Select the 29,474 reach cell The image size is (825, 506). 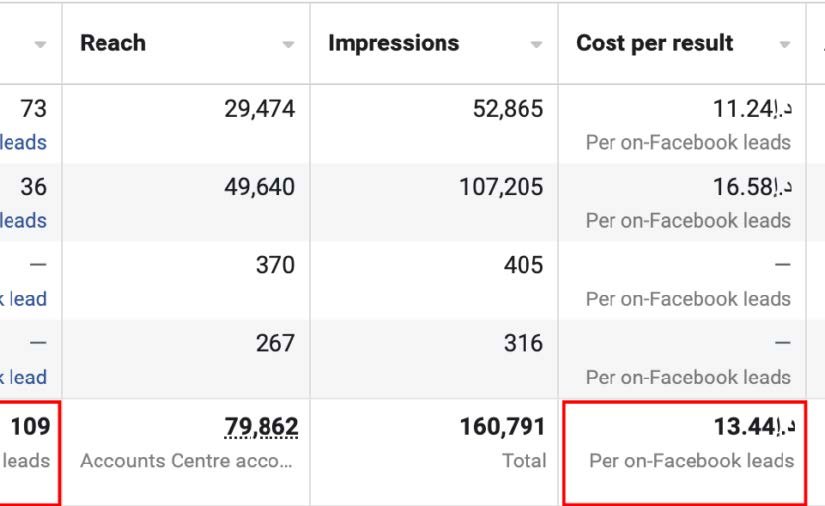260,108
